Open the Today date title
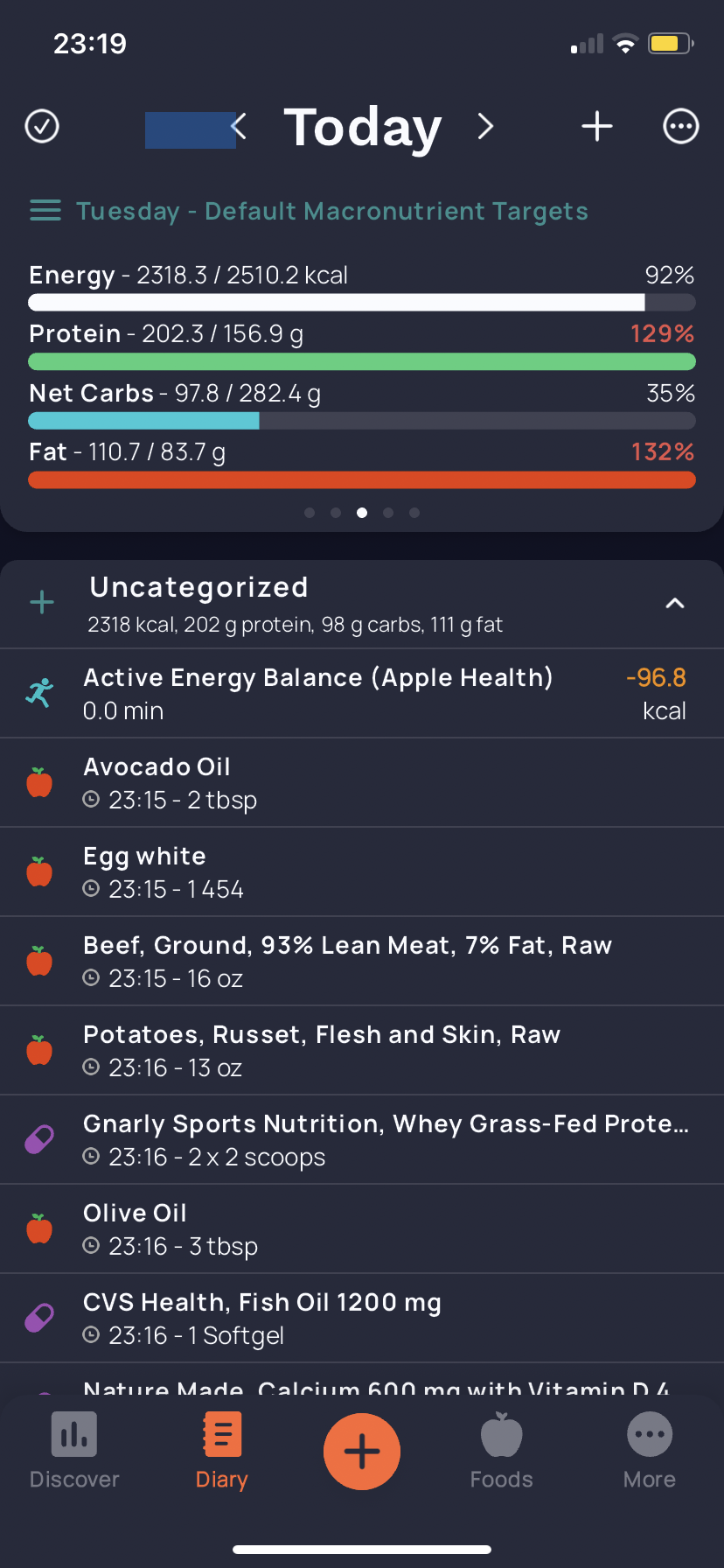 coord(363,127)
